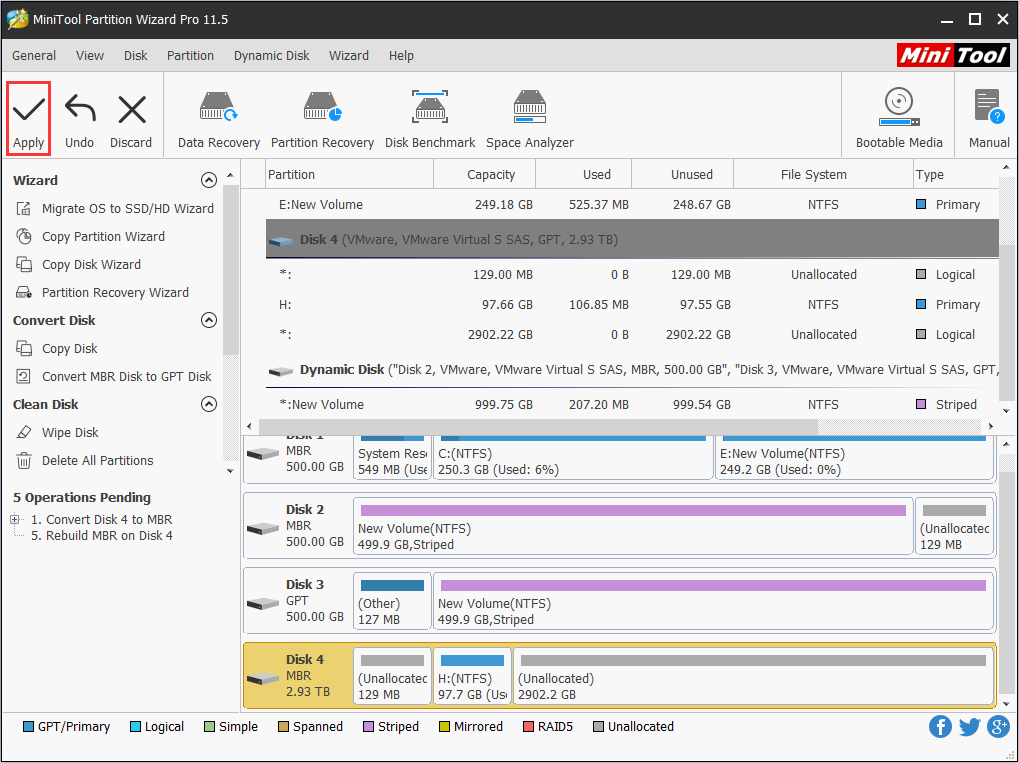This screenshot has height=763, width=1019.
Task: Open the Dynamic Disk menu
Action: tap(272, 56)
